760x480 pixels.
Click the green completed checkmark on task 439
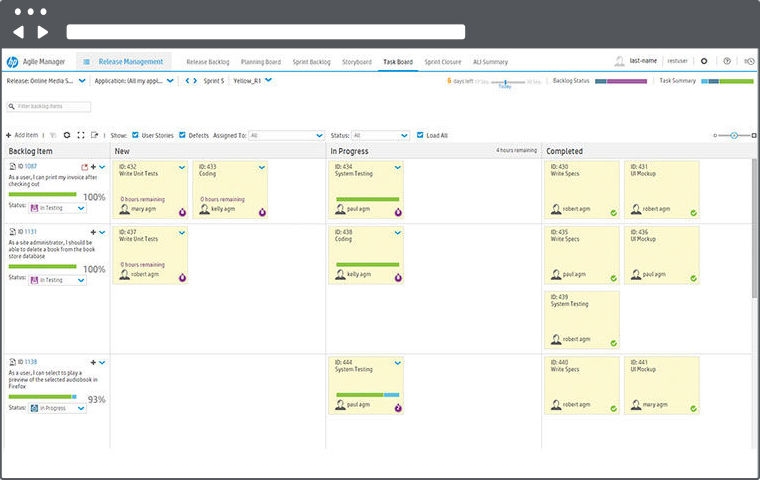tap(614, 343)
